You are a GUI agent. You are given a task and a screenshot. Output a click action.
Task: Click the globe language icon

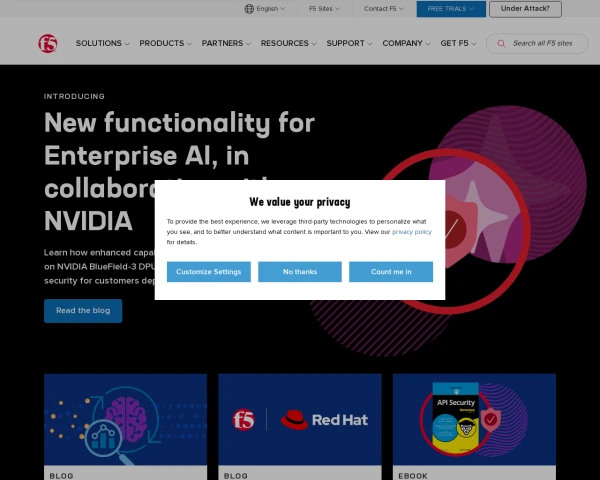pyautogui.click(x=249, y=9)
